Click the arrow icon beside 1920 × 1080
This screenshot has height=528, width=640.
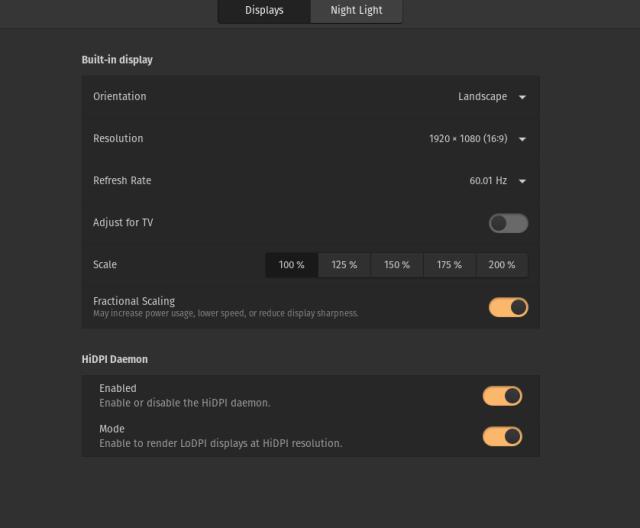coord(522,139)
